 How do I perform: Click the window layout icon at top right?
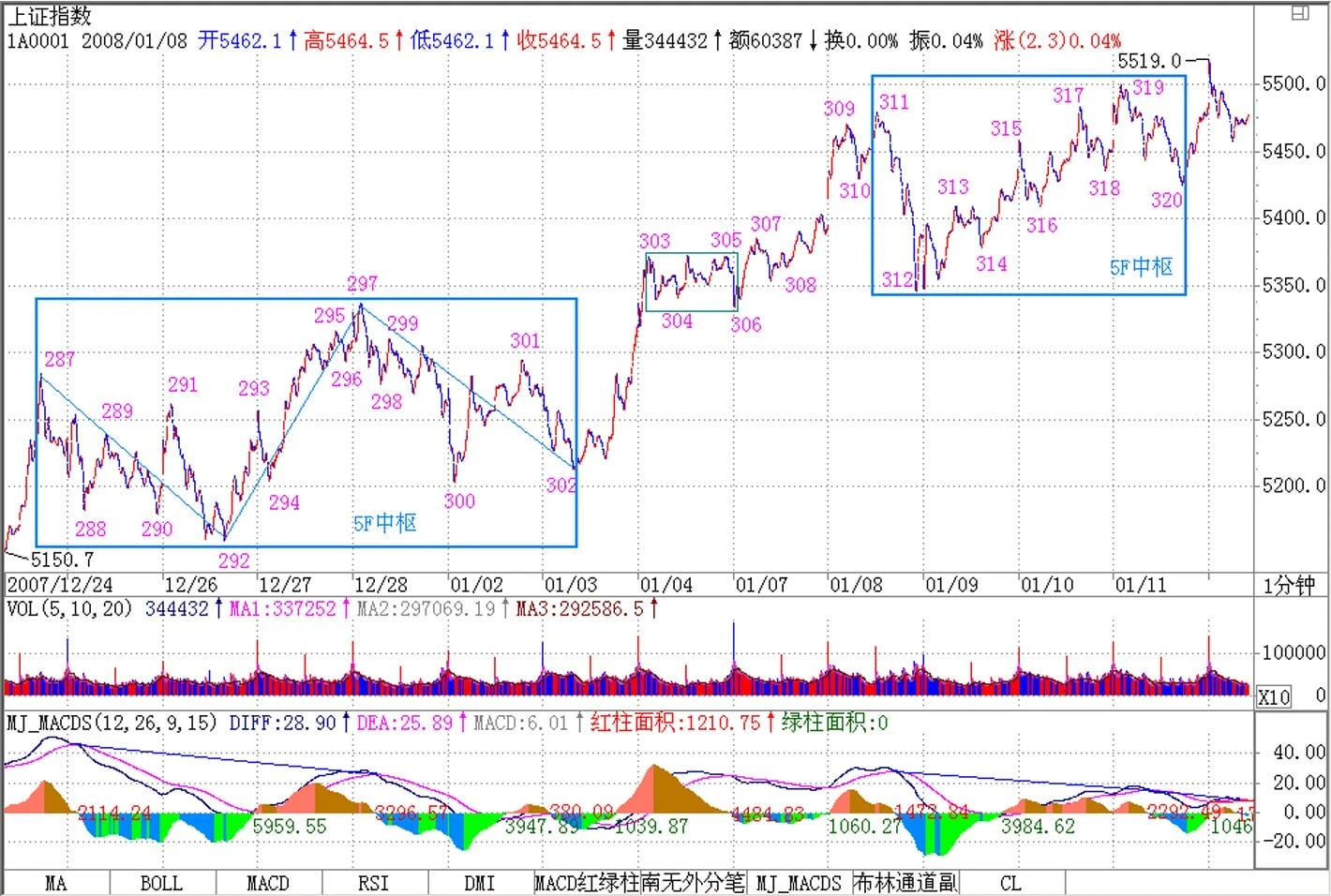point(1300,13)
